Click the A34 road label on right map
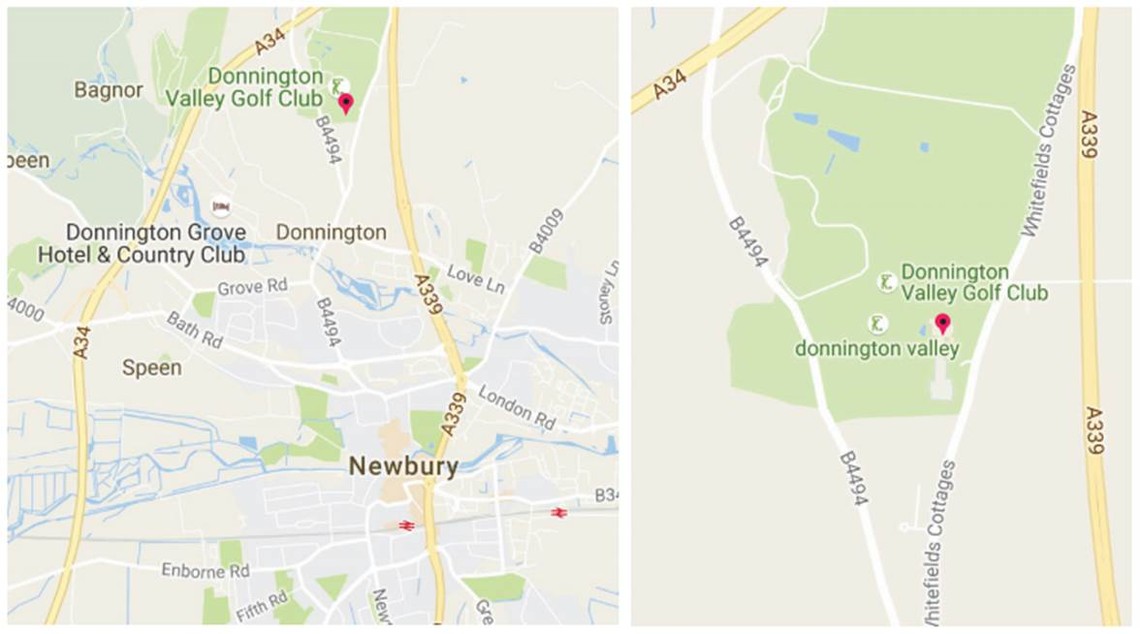 coord(669,84)
